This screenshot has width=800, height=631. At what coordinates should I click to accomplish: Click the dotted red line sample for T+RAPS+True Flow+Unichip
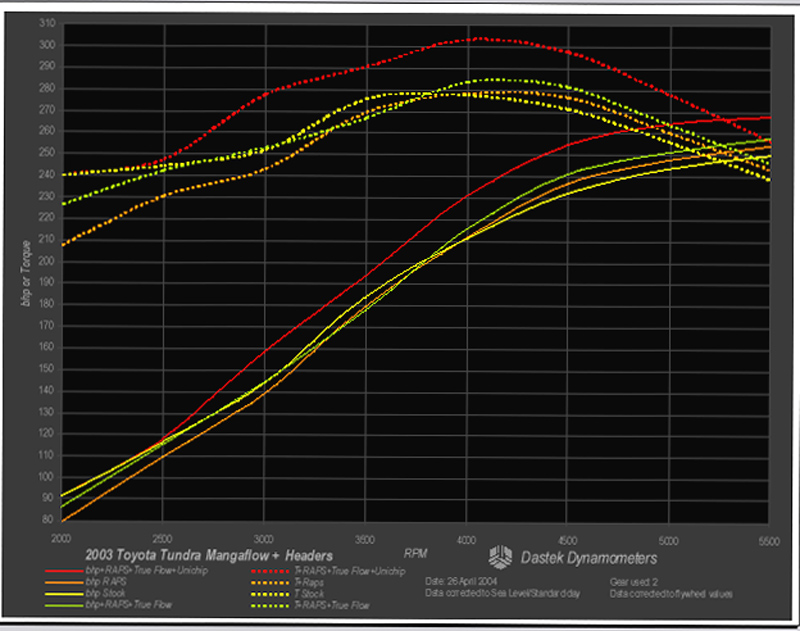[270, 571]
